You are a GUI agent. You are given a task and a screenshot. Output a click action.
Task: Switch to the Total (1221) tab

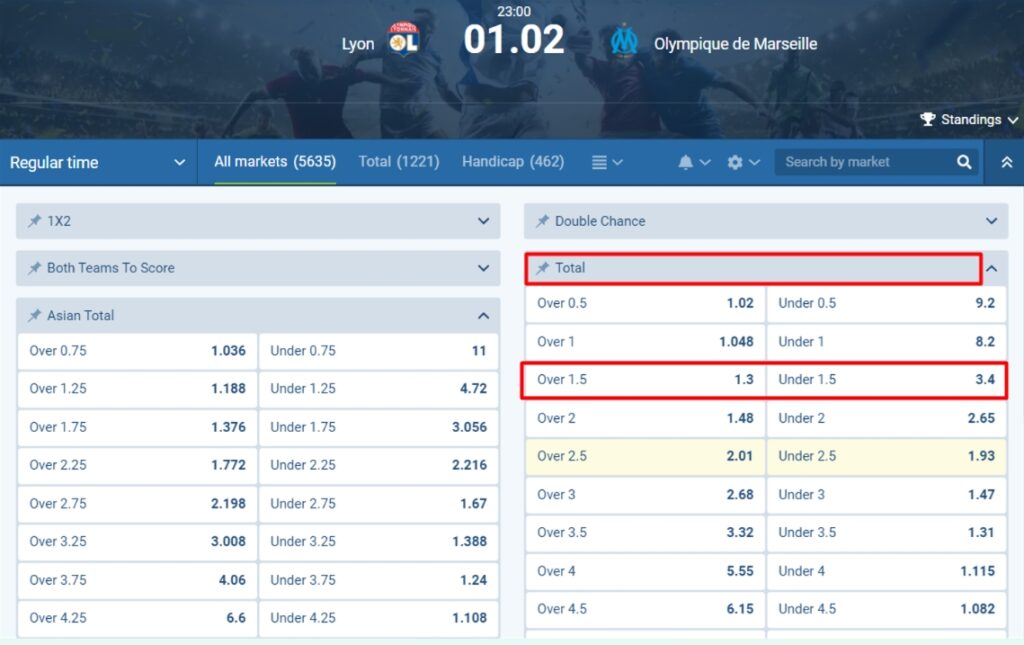tap(399, 161)
